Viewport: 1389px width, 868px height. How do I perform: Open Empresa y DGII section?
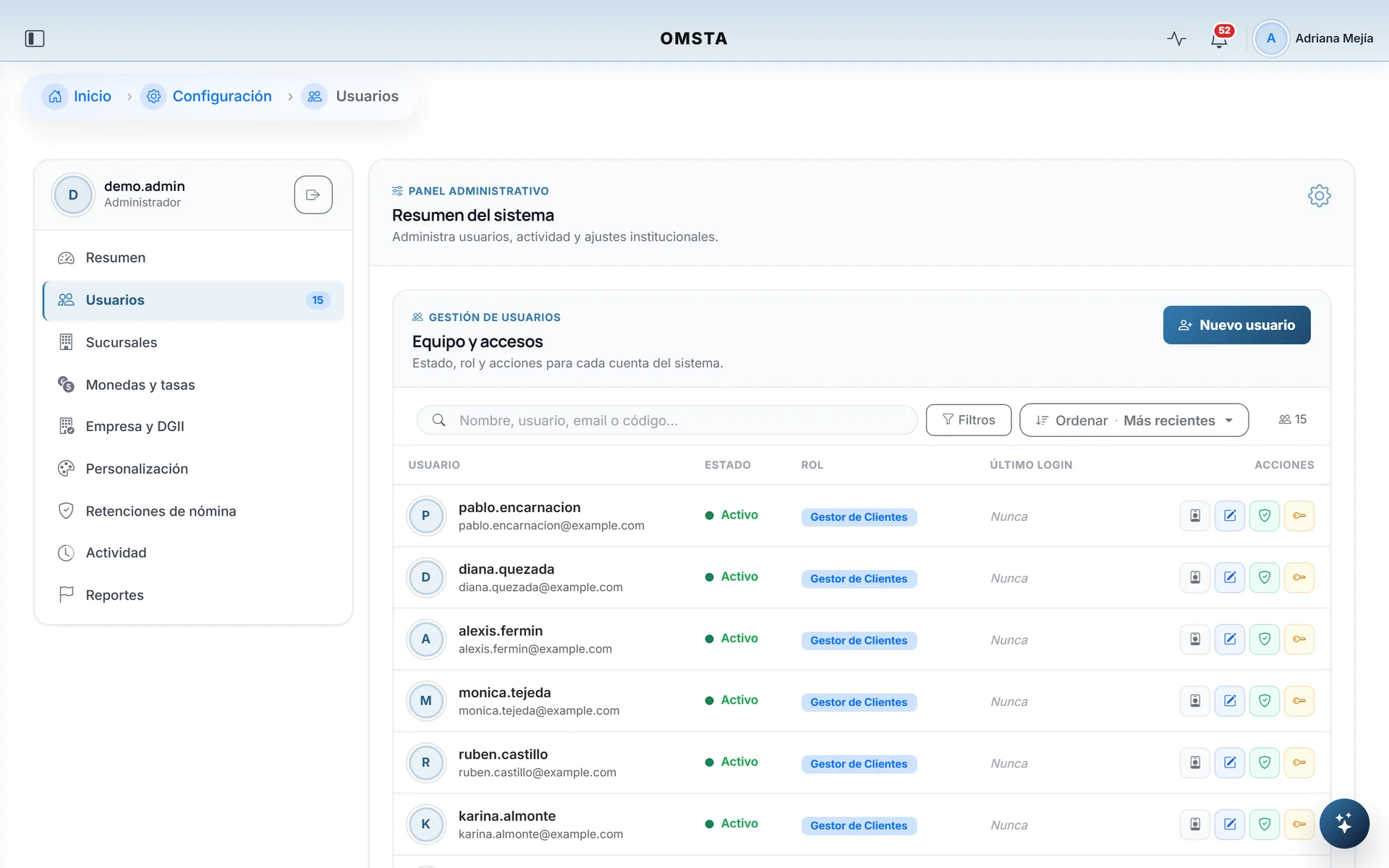pos(193,426)
